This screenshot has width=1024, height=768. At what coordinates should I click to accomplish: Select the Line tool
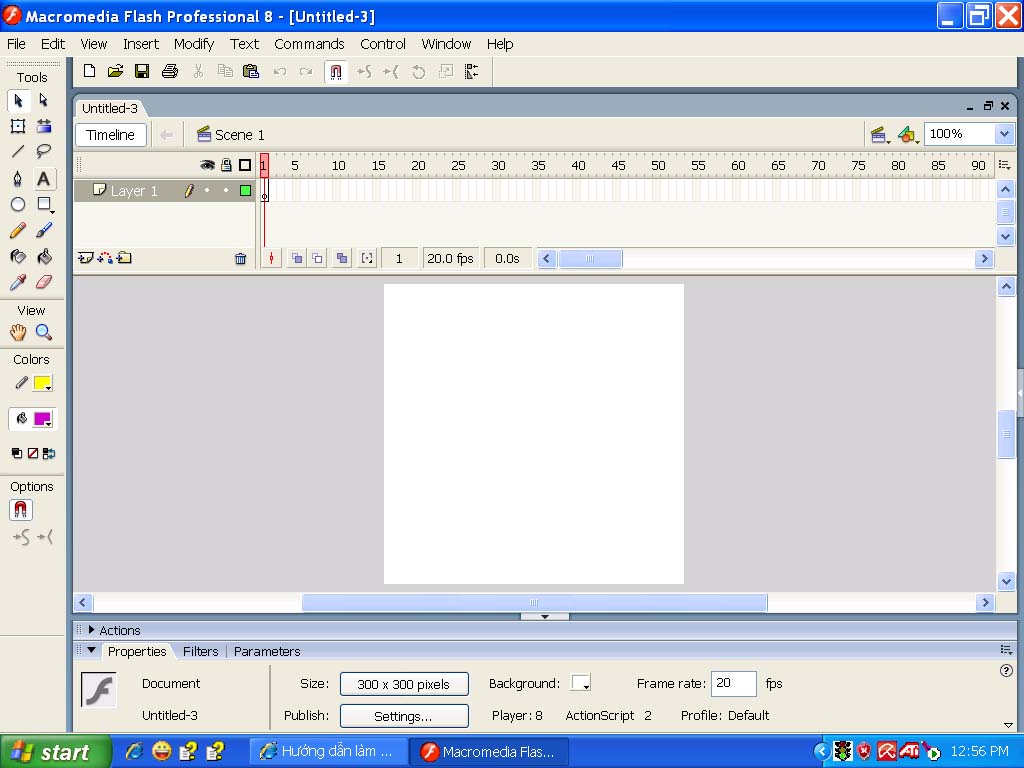[18, 152]
